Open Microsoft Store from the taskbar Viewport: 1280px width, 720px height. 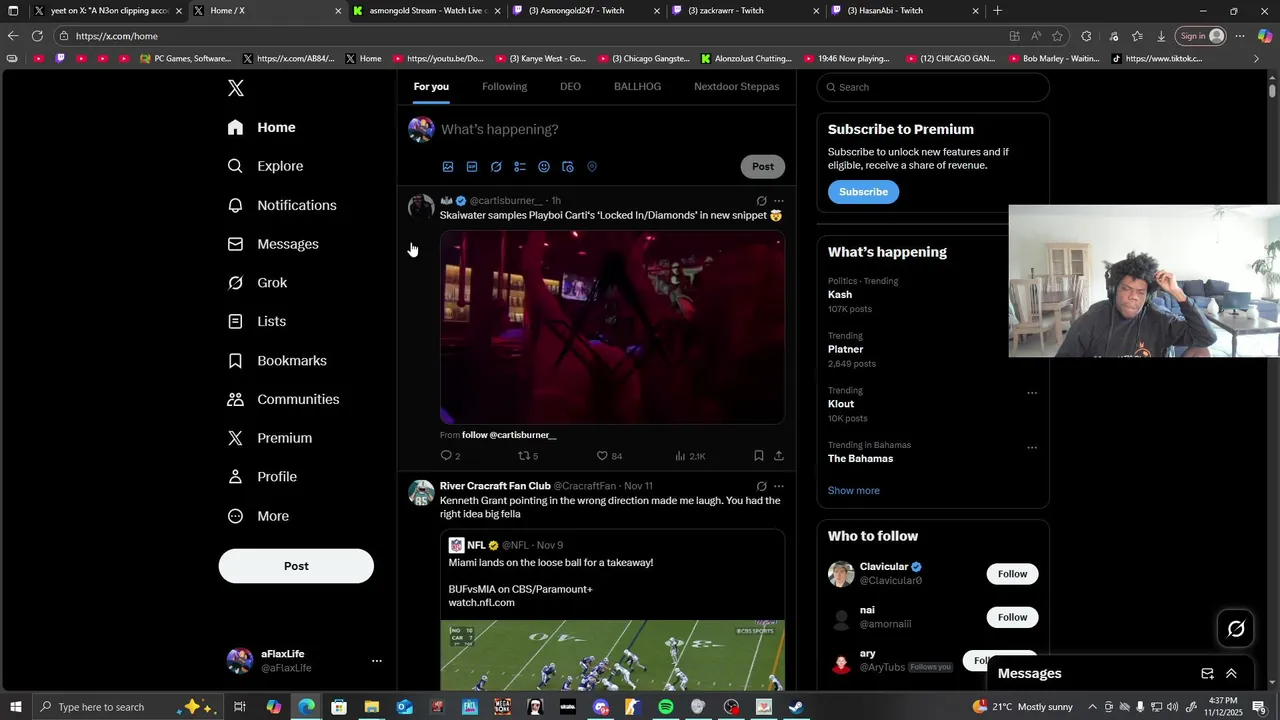[x=339, y=707]
